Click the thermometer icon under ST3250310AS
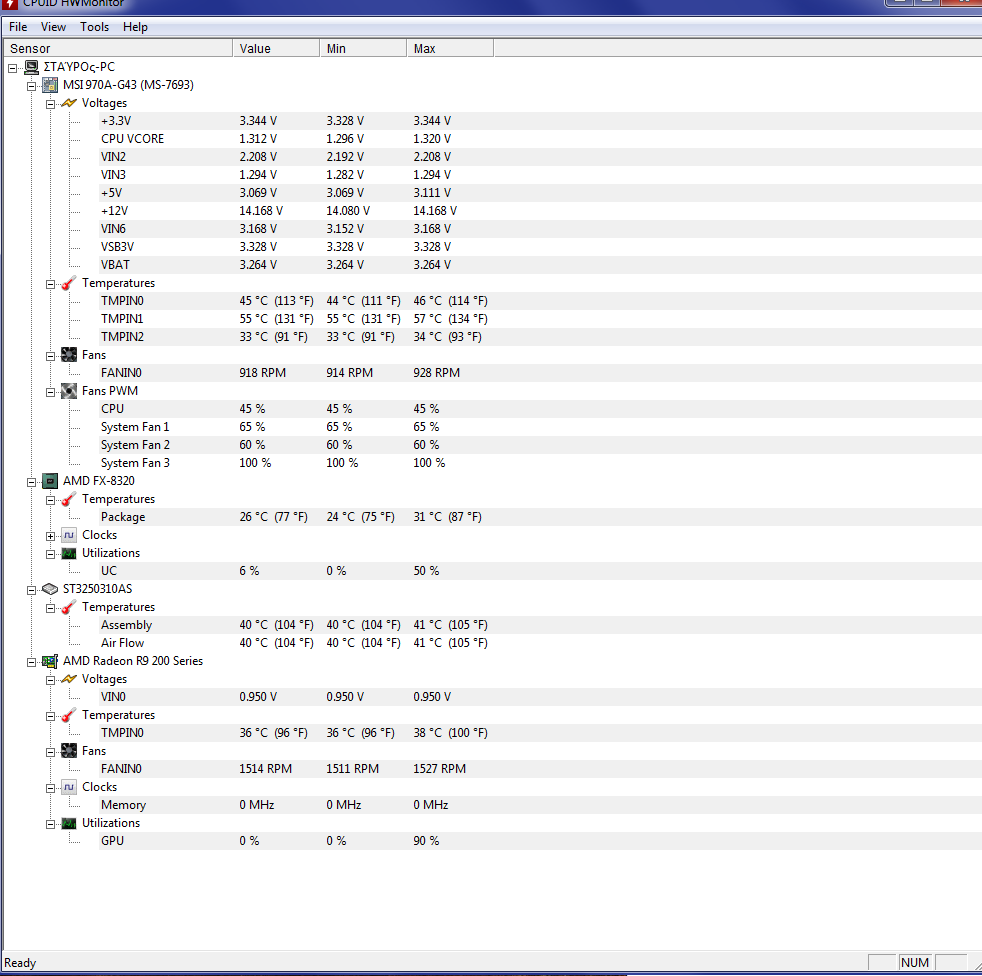The width and height of the screenshot is (982, 976). coord(69,607)
